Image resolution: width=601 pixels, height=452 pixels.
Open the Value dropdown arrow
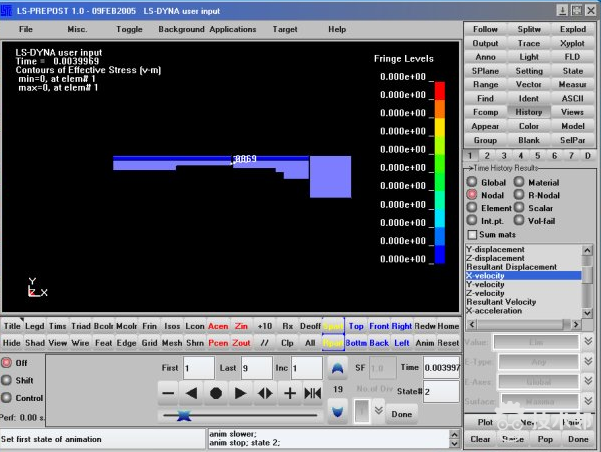588,342
